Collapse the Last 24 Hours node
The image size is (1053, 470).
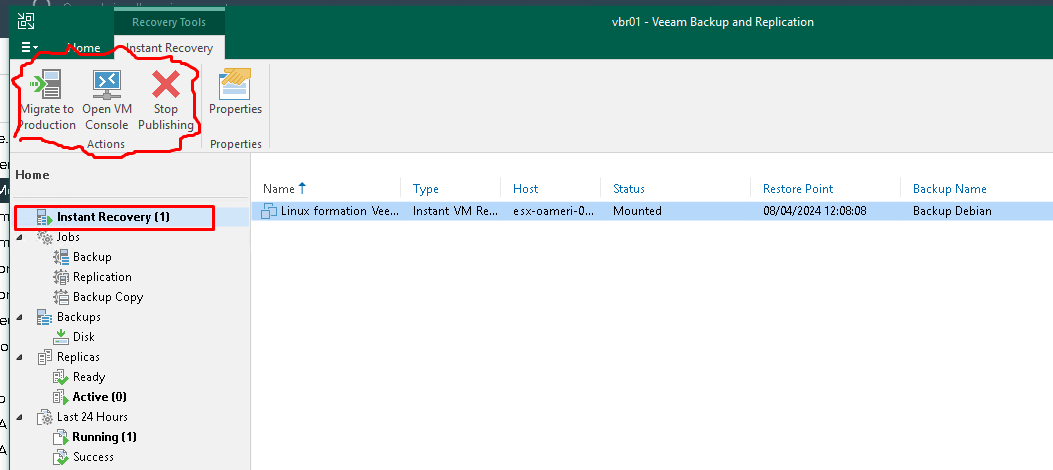[x=19, y=417]
